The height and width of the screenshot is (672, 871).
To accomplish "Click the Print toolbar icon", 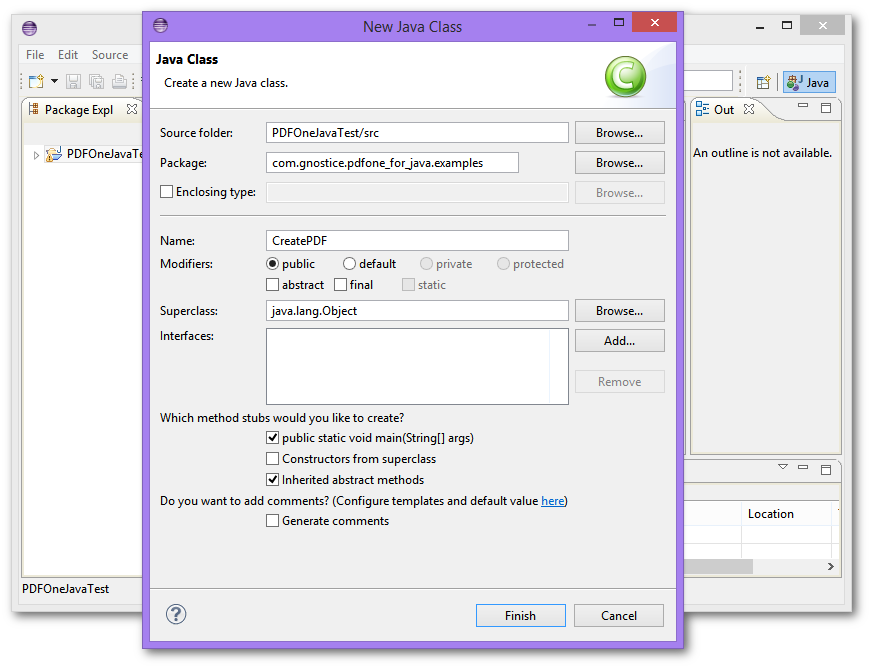I will point(119,82).
